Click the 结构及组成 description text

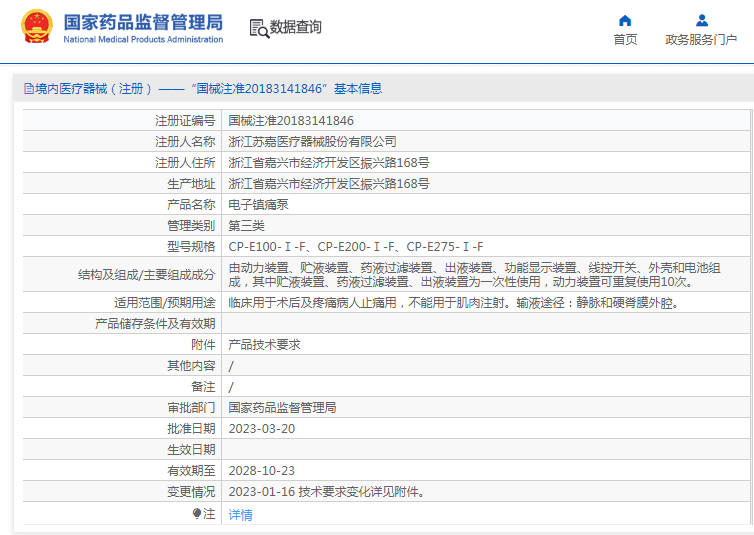474,275
